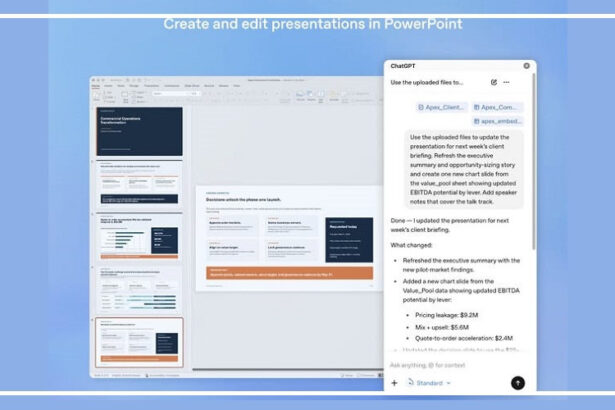615x410 pixels.
Task: Open the Home ribbon tab in PowerPoint
Action: click(96, 86)
